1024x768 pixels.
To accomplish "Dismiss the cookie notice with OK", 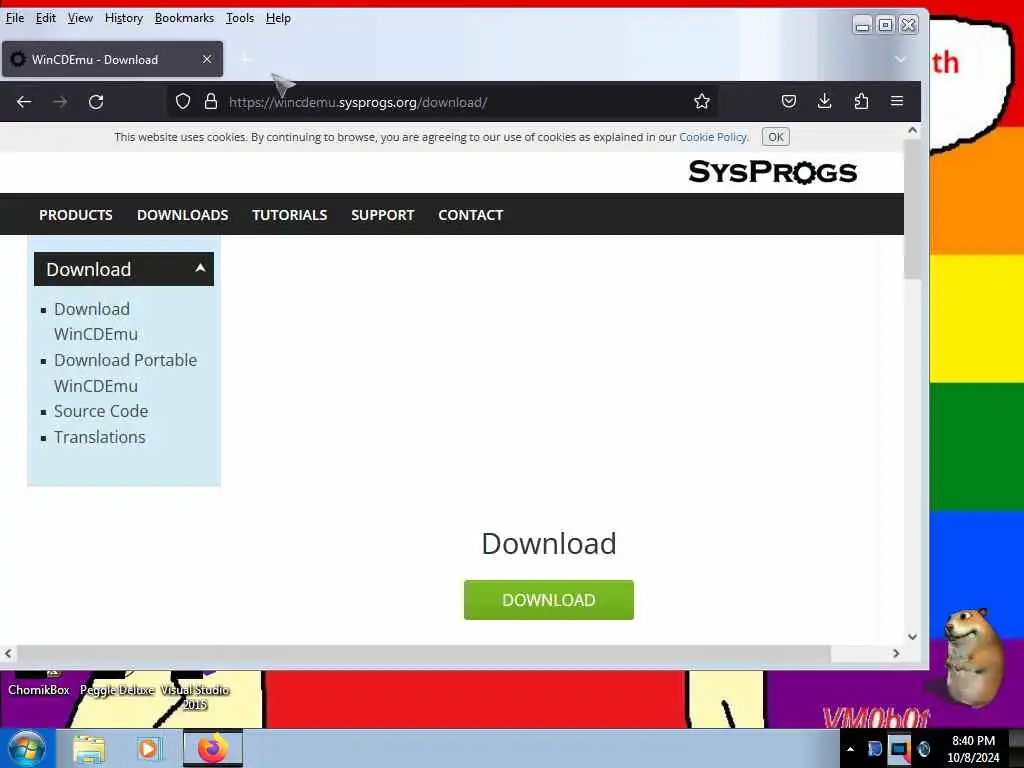I will (x=776, y=137).
